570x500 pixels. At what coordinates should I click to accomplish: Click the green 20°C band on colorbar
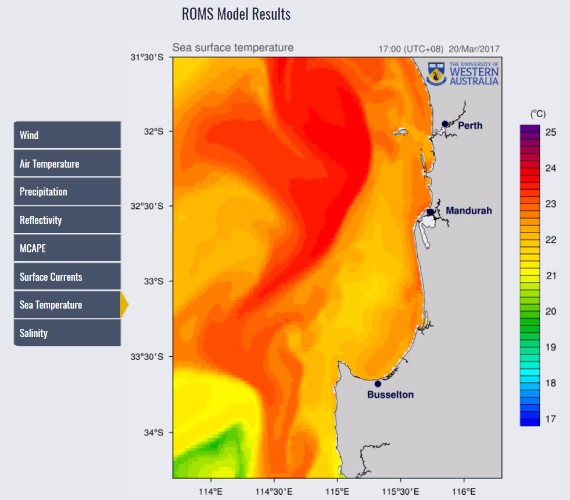tap(530, 311)
